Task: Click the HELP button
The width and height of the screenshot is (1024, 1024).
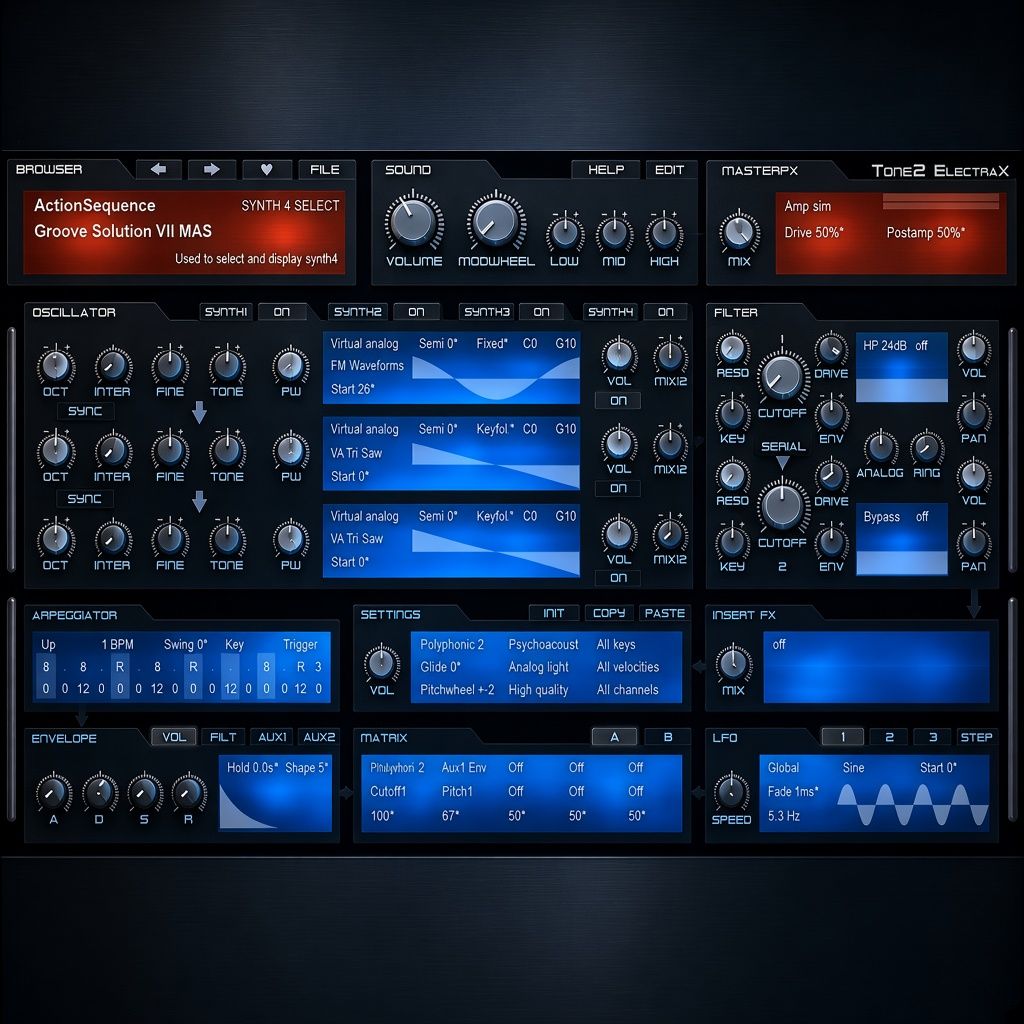Action: click(605, 170)
